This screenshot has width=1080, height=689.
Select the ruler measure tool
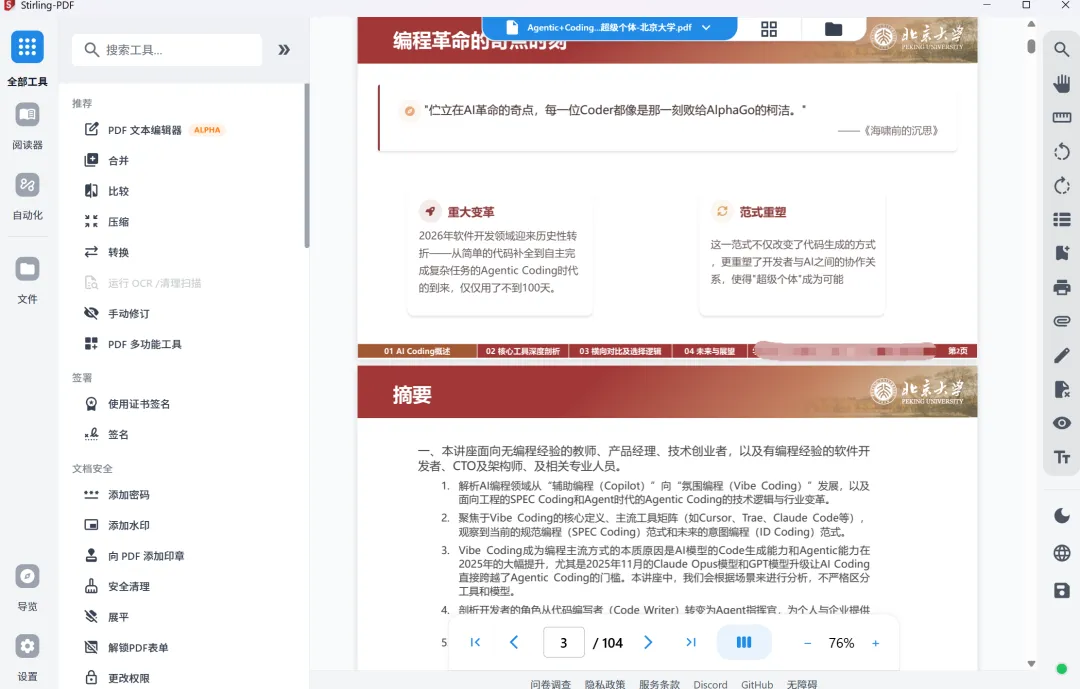(x=1061, y=117)
